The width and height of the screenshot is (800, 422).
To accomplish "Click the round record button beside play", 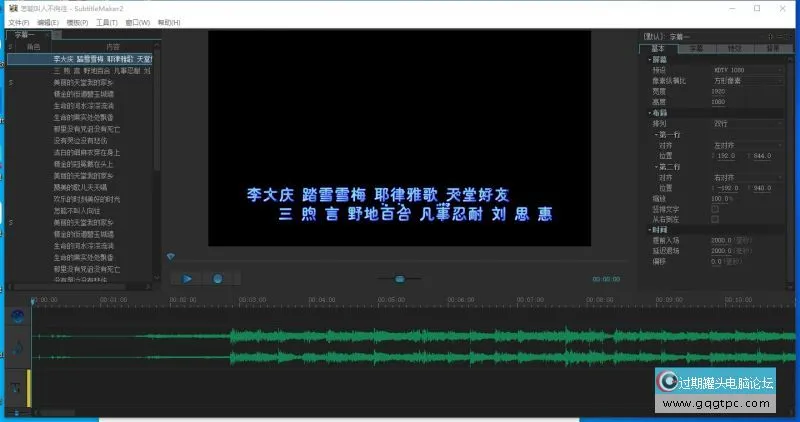I will (217, 279).
